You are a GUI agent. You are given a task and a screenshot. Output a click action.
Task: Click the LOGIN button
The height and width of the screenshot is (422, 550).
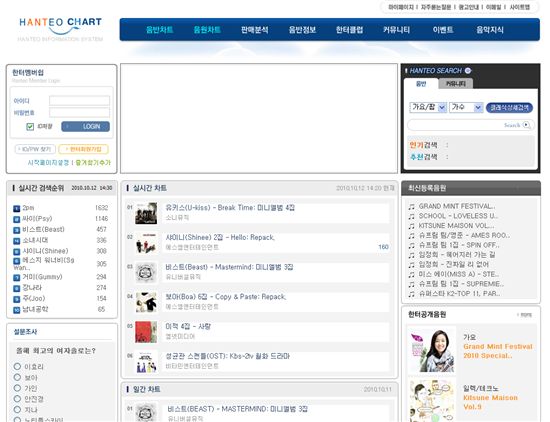pos(85,127)
